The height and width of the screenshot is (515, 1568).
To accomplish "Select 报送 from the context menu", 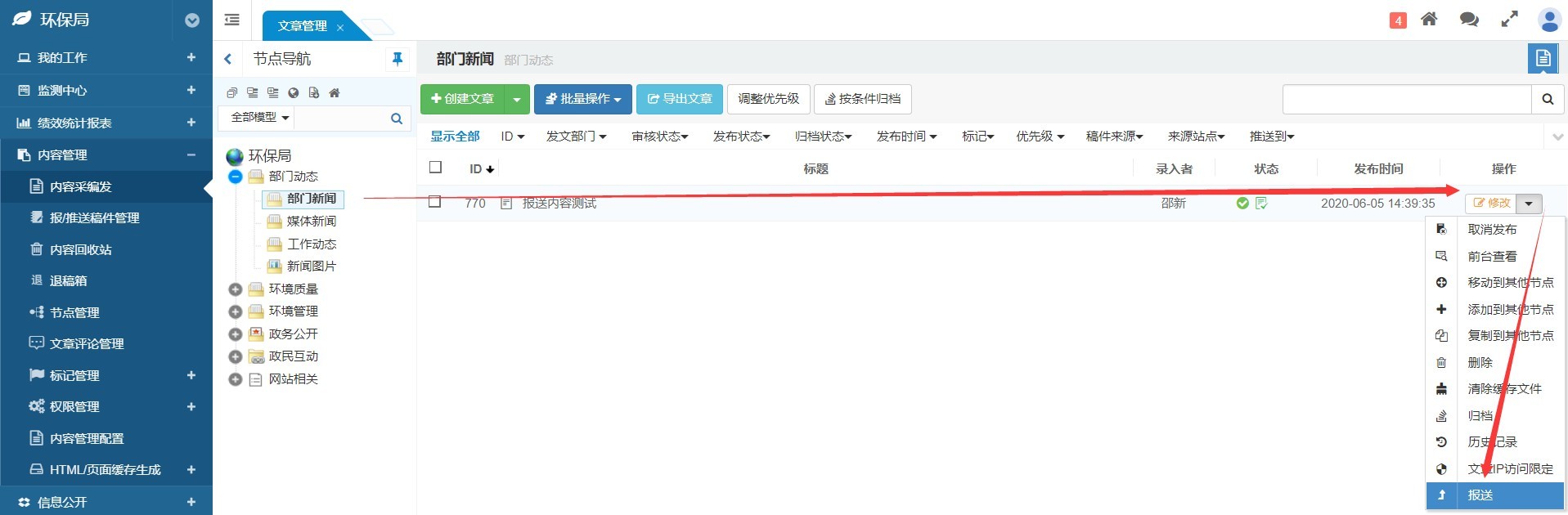I will pos(1480,495).
